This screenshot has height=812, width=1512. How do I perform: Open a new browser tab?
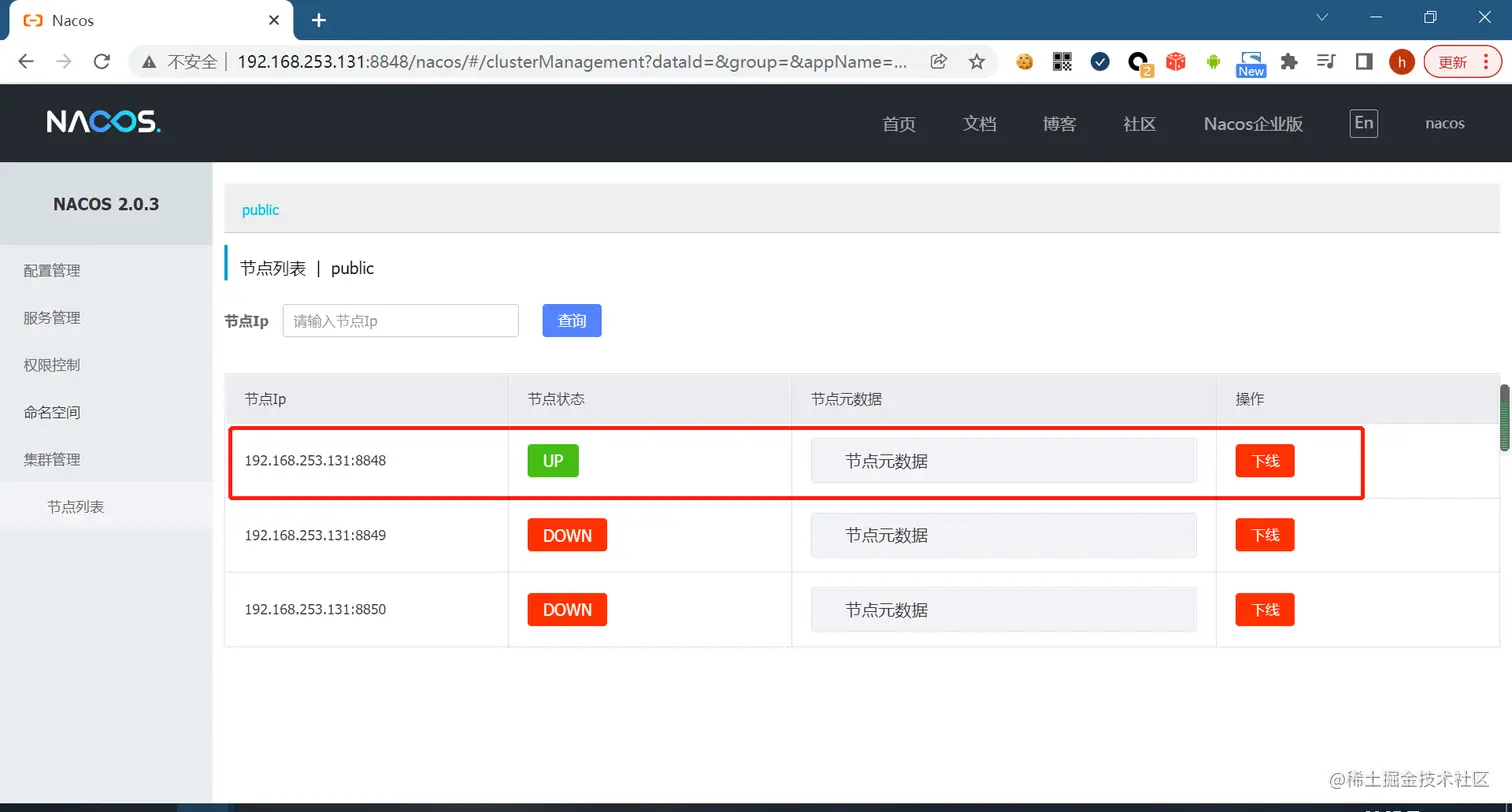click(319, 20)
